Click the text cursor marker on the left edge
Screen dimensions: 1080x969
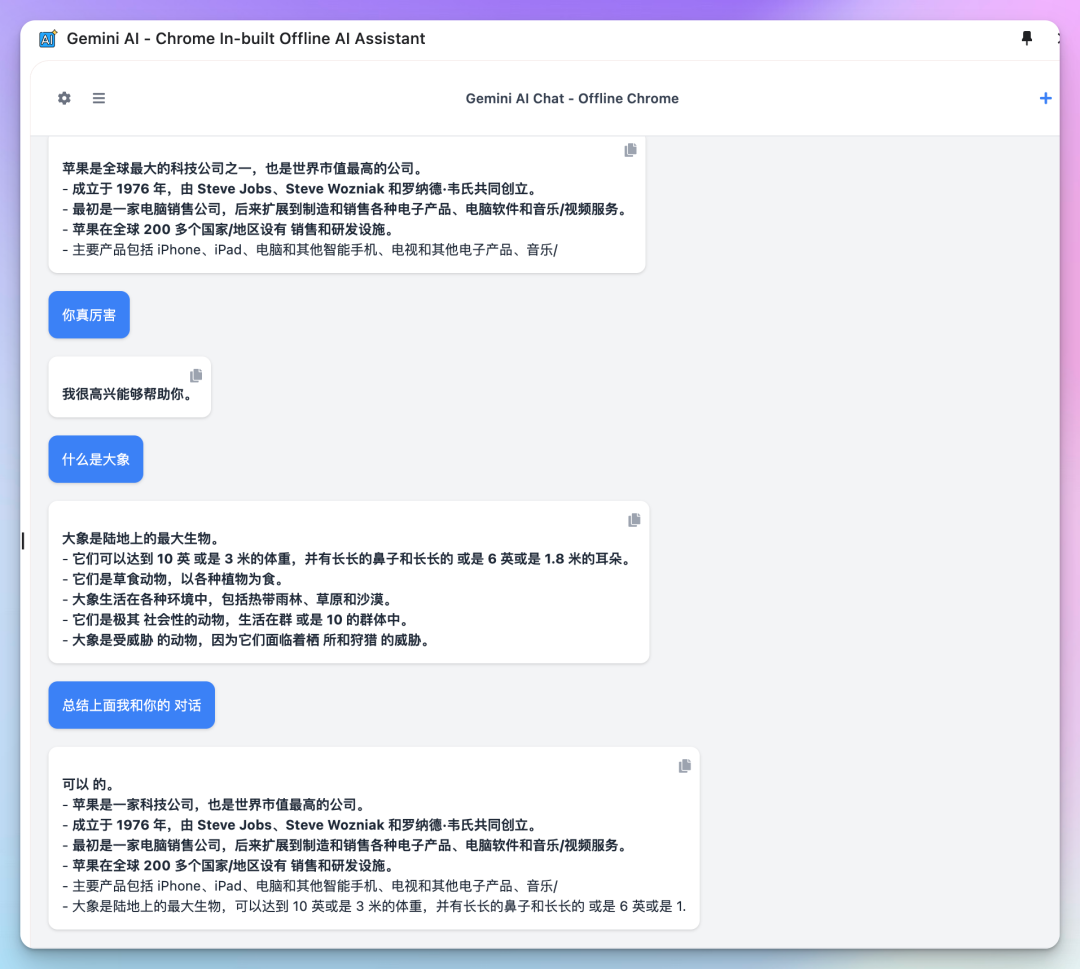point(23,541)
